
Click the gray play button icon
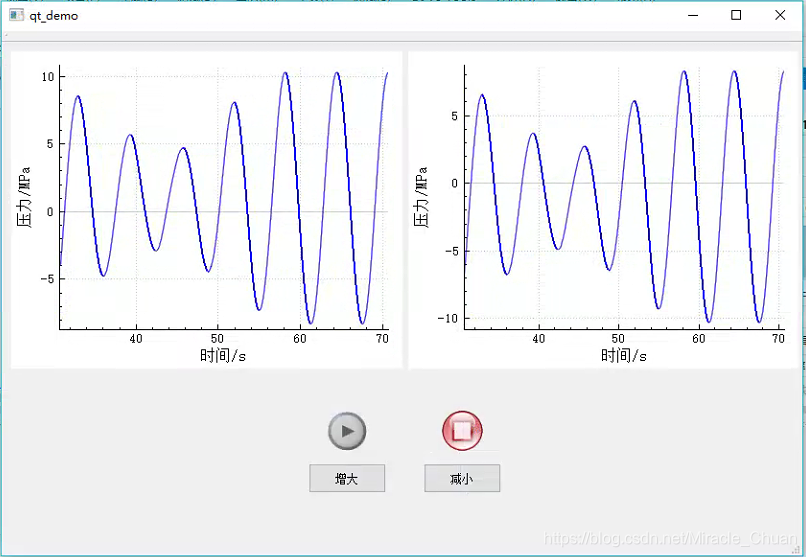[347, 431]
